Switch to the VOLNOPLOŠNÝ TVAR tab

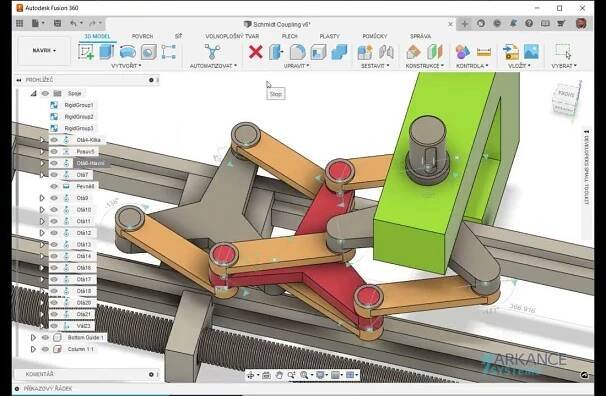(232, 36)
